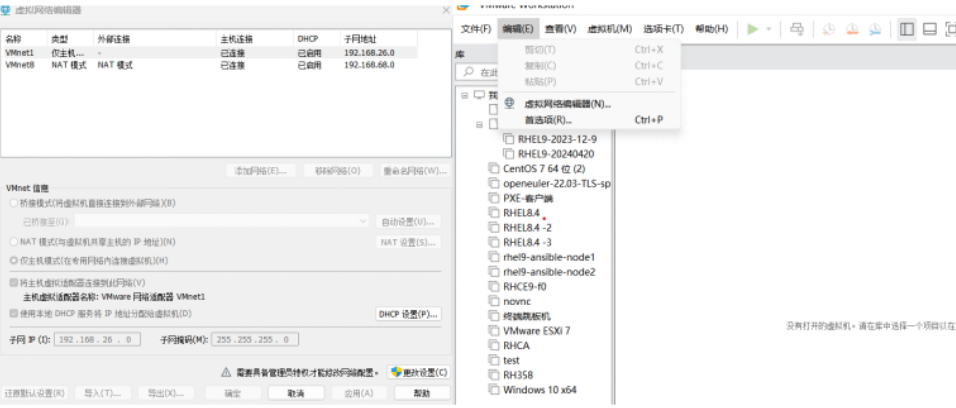Select VMware ESXi 7 in the library
Screen dimensions: 956x408
click(537, 331)
